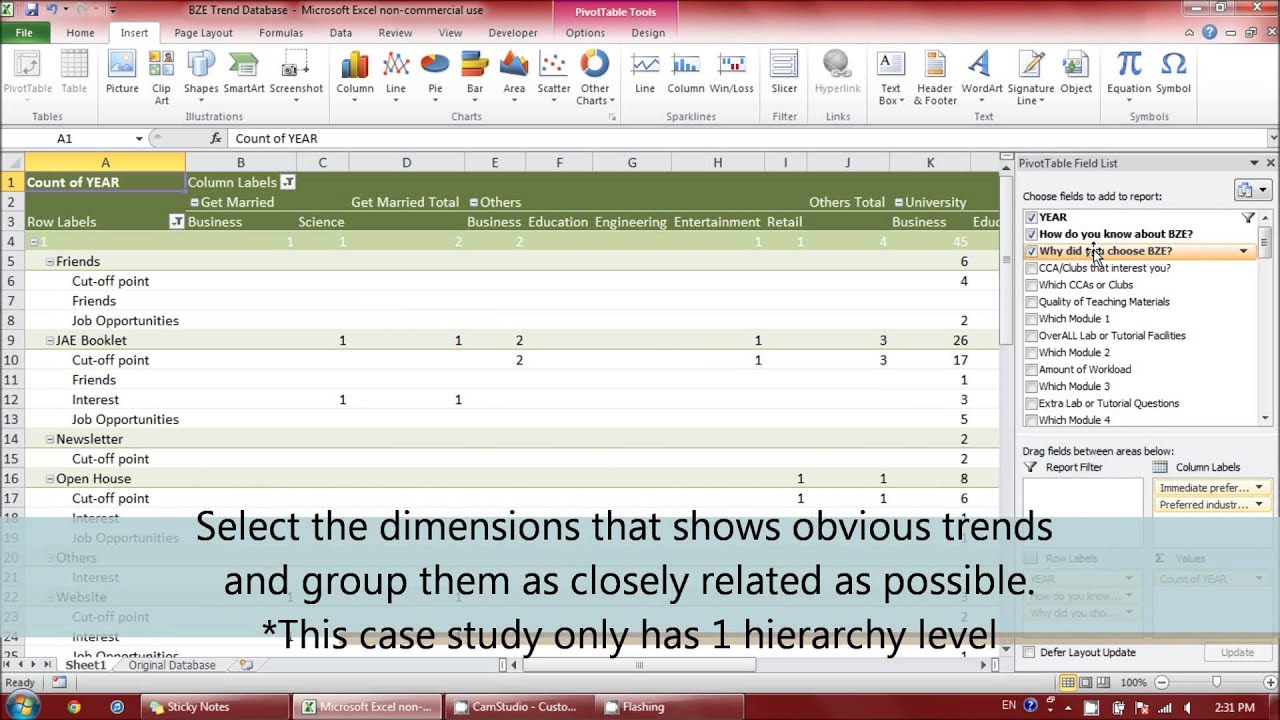Viewport: 1280px width, 720px height.
Task: Open the File tab
Action: (24, 33)
